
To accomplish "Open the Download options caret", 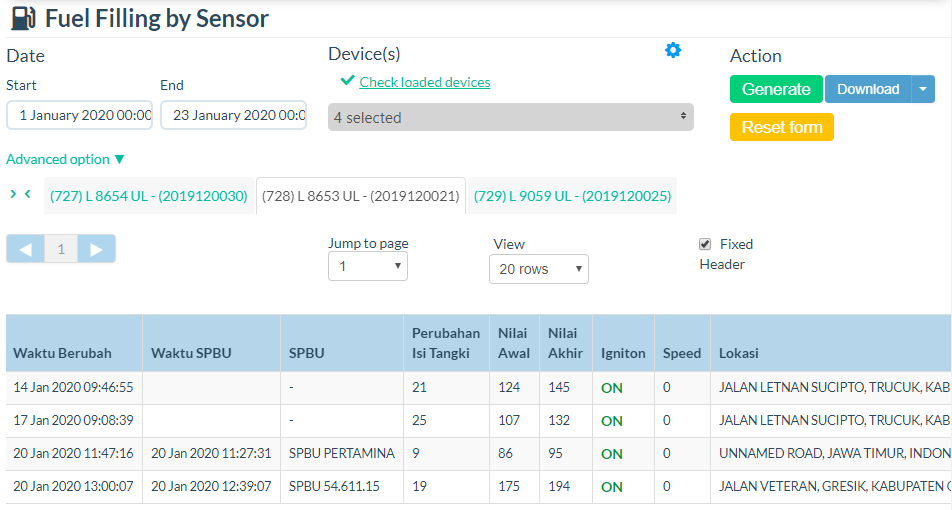I will (922, 89).
